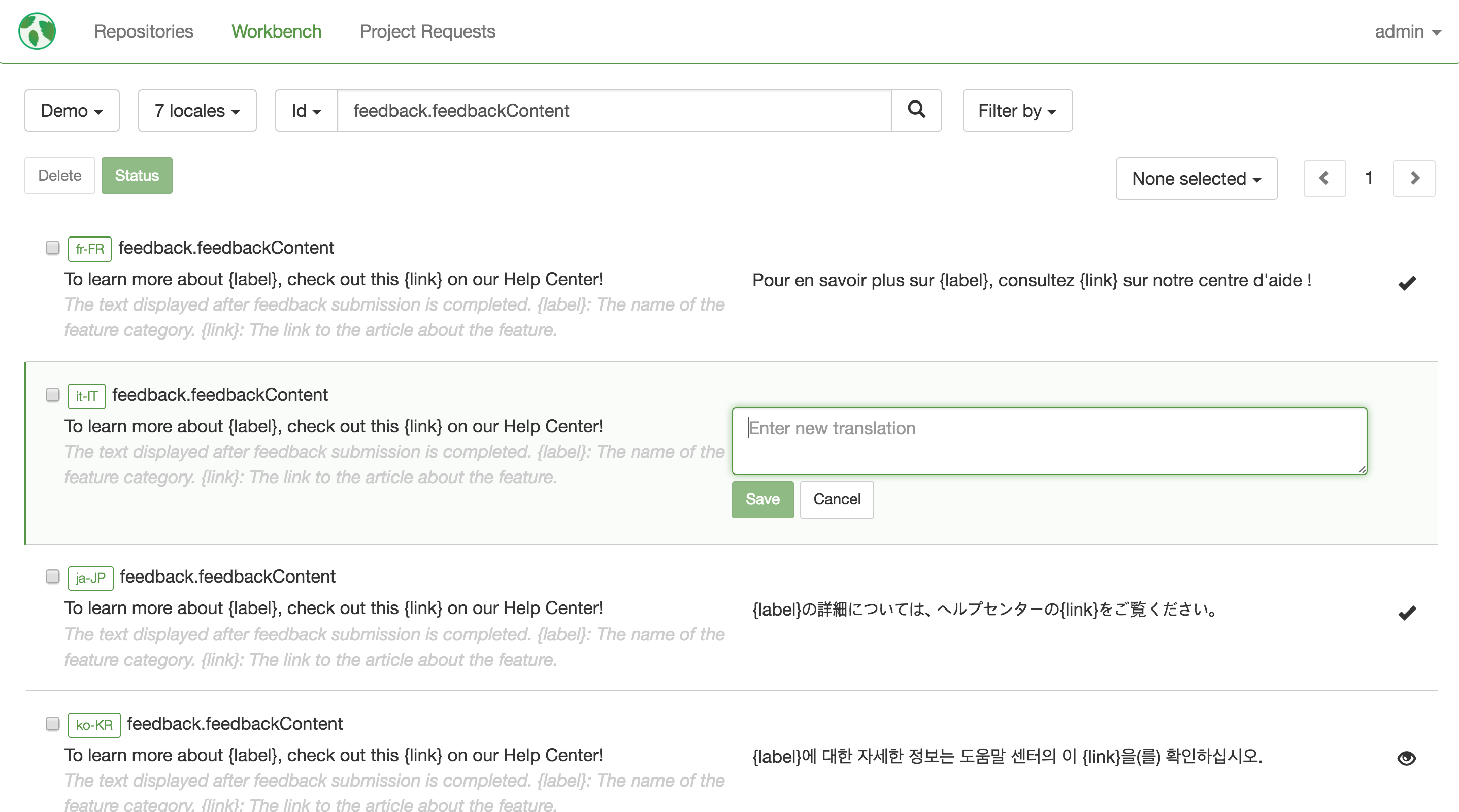Click the ja-JP approved checkmark icon
This screenshot has height=812, width=1459.
1407,612
